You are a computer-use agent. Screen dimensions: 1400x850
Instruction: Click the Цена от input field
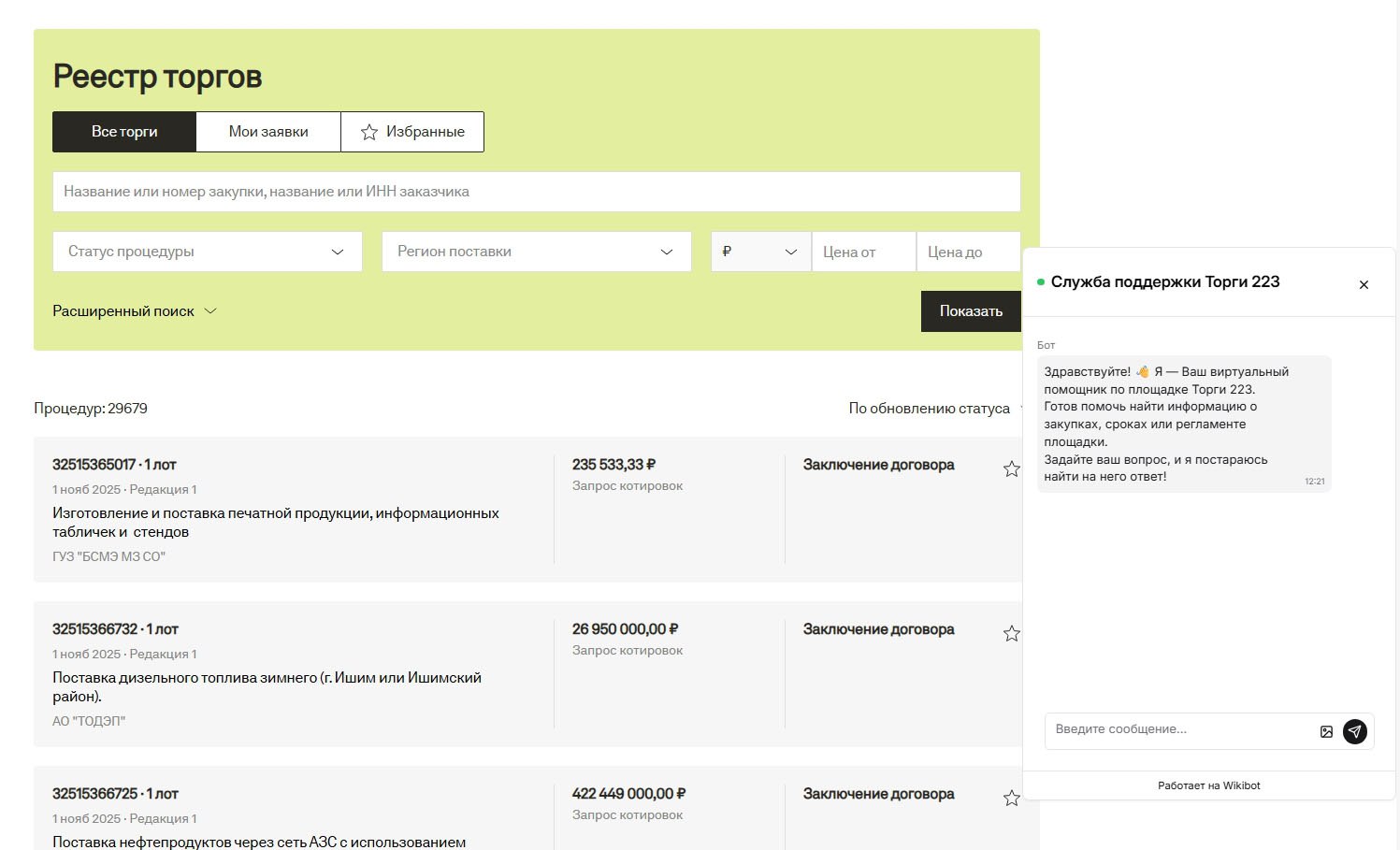tap(863, 252)
